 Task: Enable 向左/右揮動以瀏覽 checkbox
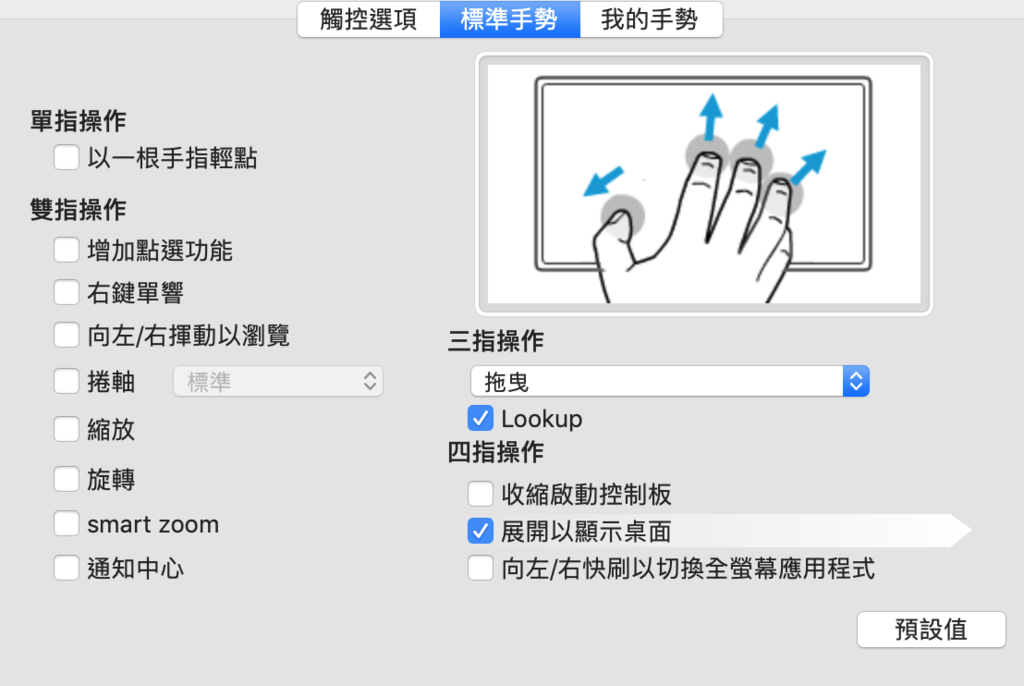(x=67, y=335)
